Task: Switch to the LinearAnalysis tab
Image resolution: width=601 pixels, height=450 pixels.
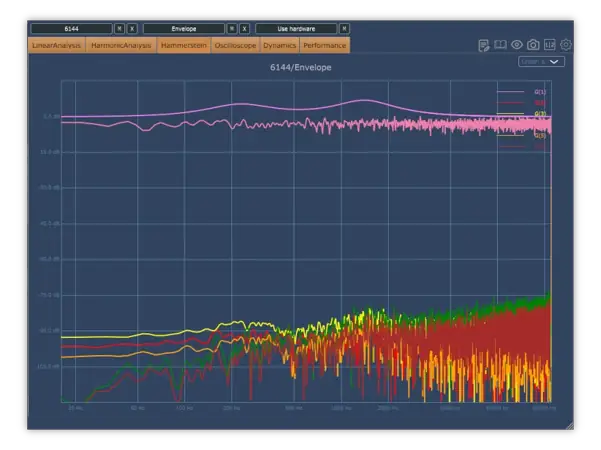Action: point(57,45)
